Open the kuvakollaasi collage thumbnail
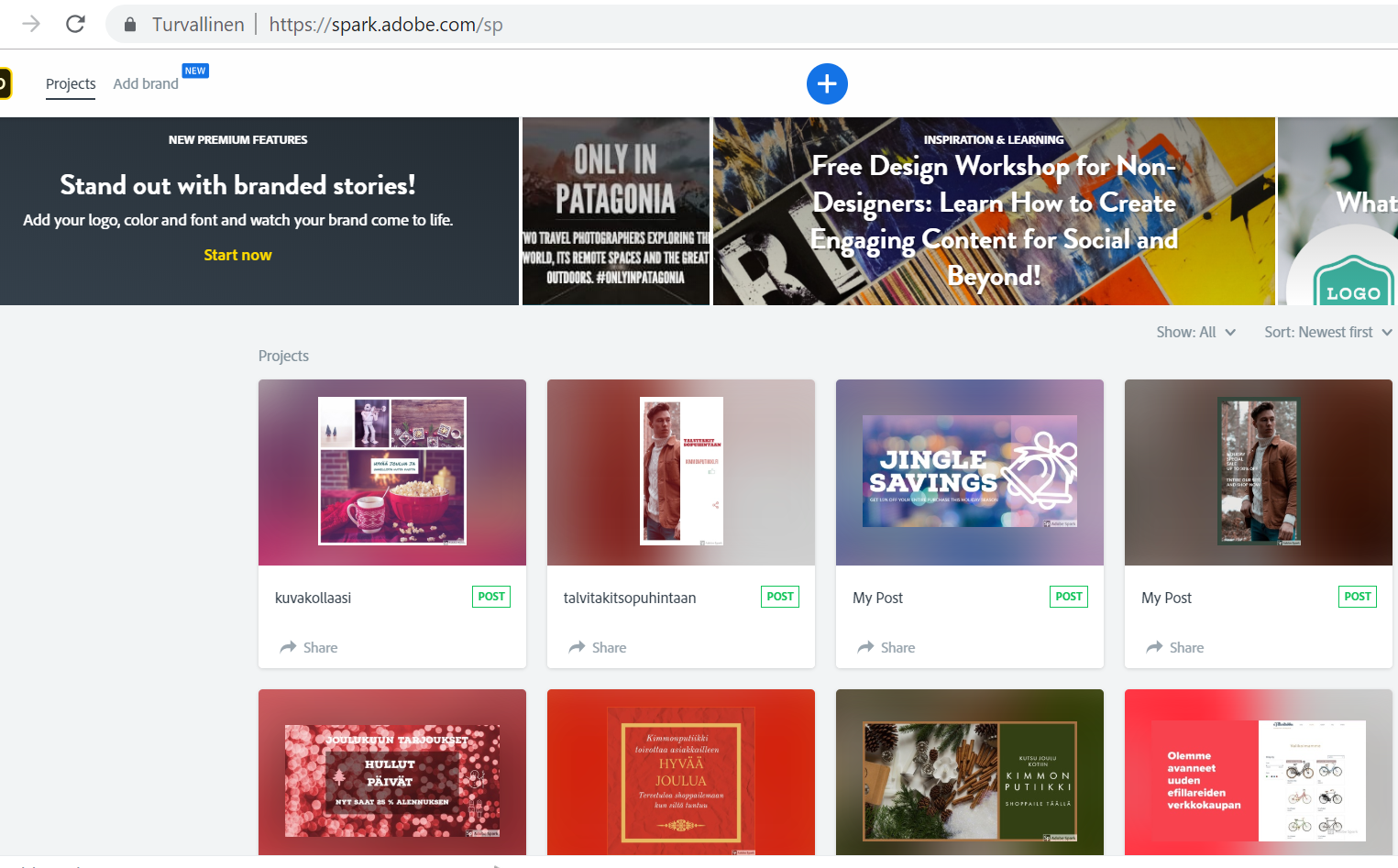 coord(391,472)
